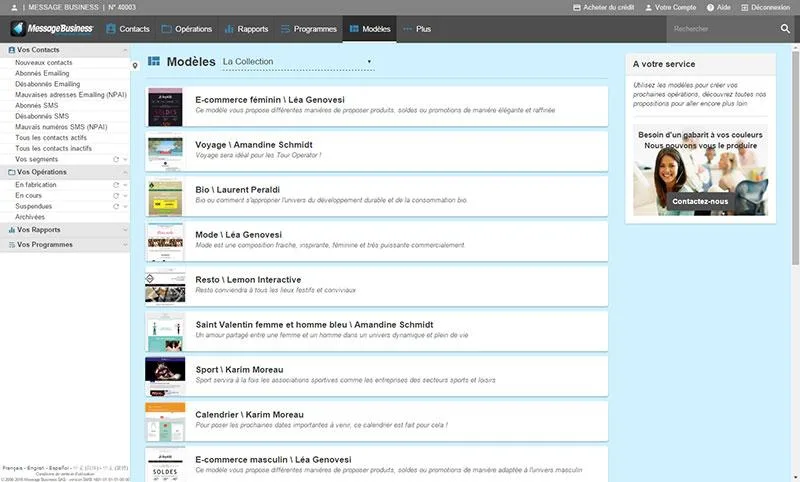Switch language to English

[35, 468]
